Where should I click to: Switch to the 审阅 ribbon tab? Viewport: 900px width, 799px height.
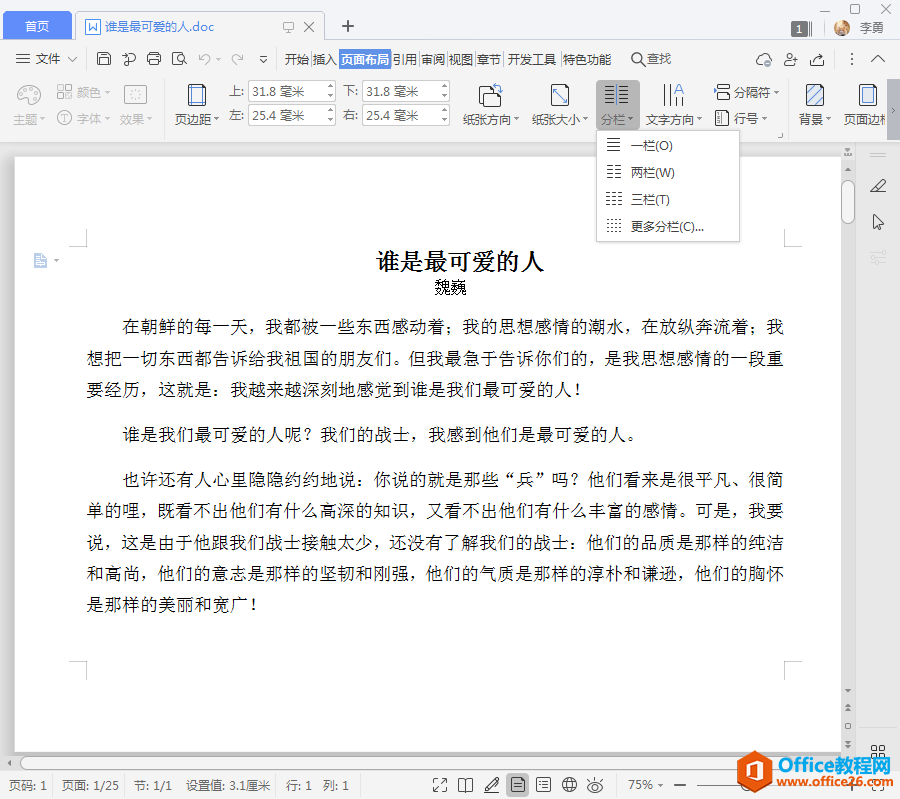(433, 59)
